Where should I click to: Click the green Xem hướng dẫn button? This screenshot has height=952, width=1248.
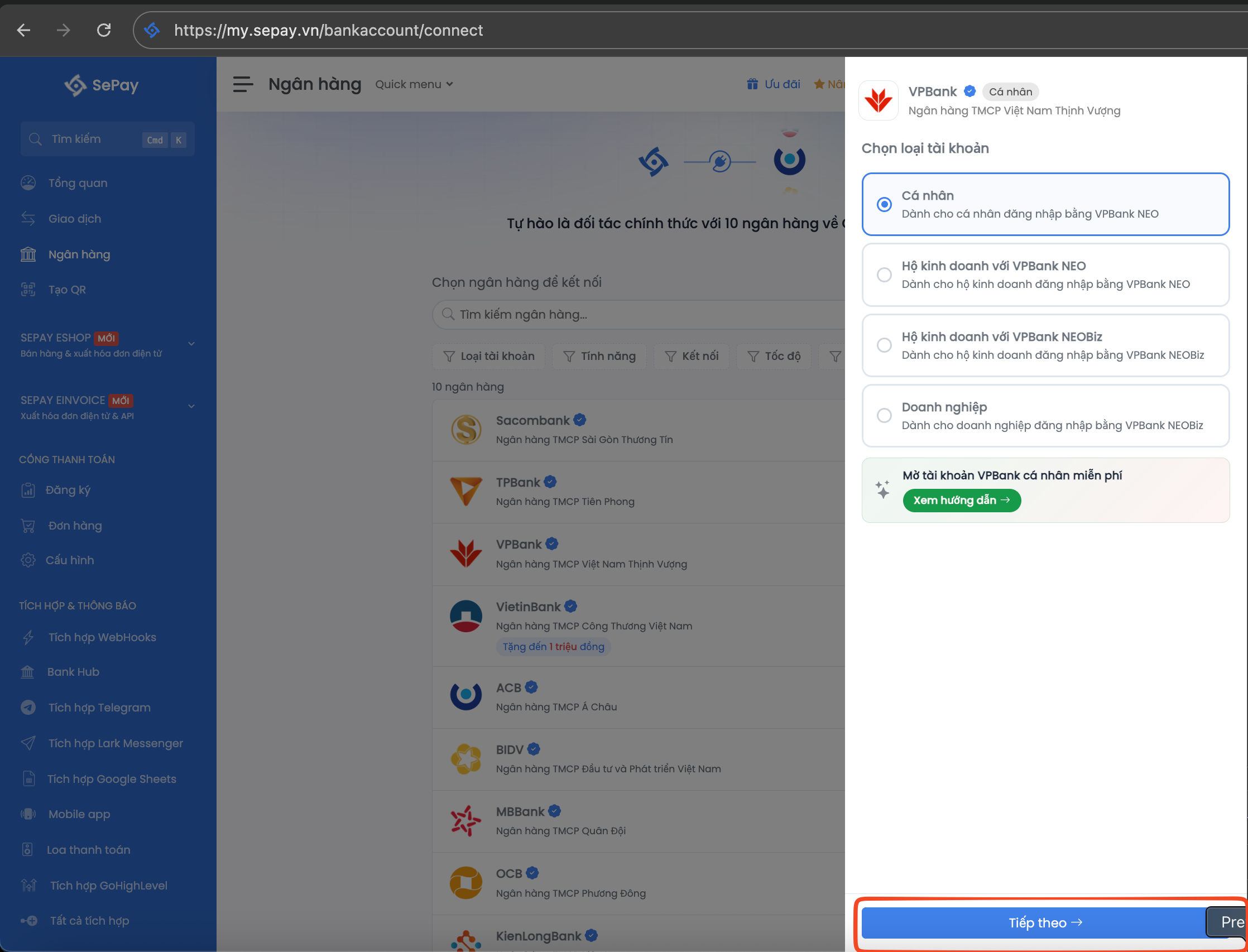click(961, 501)
